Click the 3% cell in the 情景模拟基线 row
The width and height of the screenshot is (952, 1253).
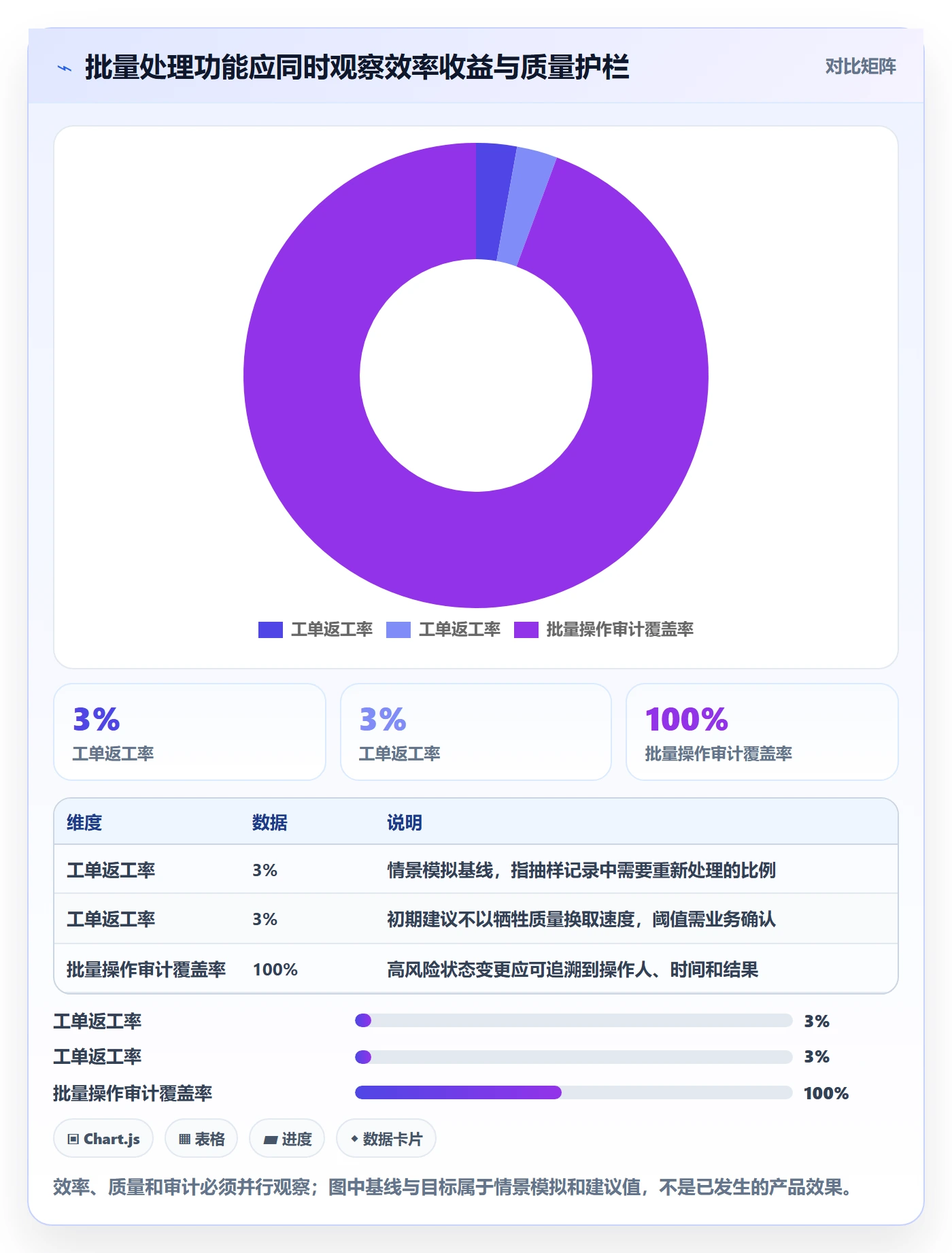pyautogui.click(x=265, y=870)
